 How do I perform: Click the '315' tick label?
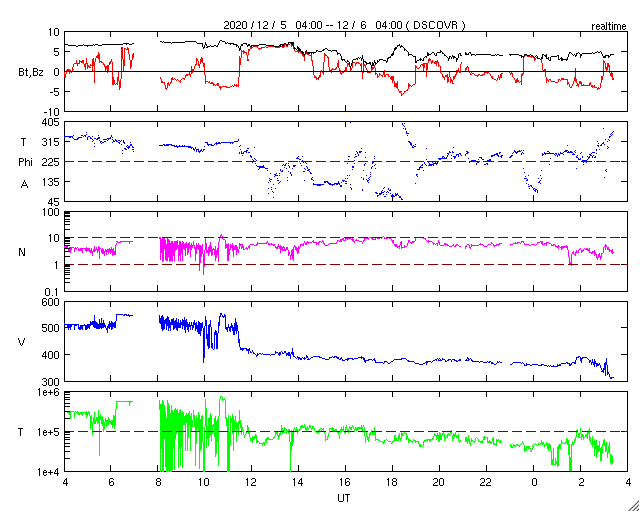coord(51,142)
